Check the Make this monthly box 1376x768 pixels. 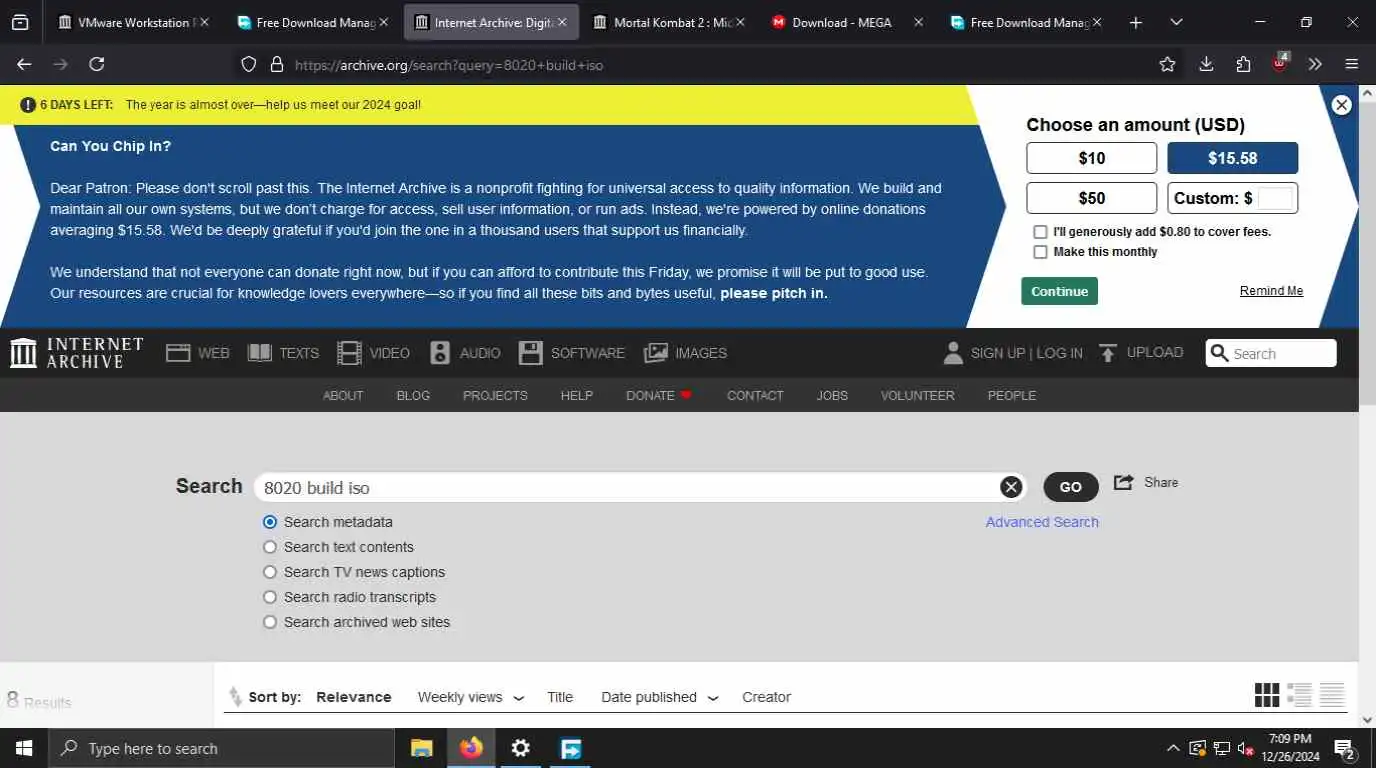pos(1040,252)
